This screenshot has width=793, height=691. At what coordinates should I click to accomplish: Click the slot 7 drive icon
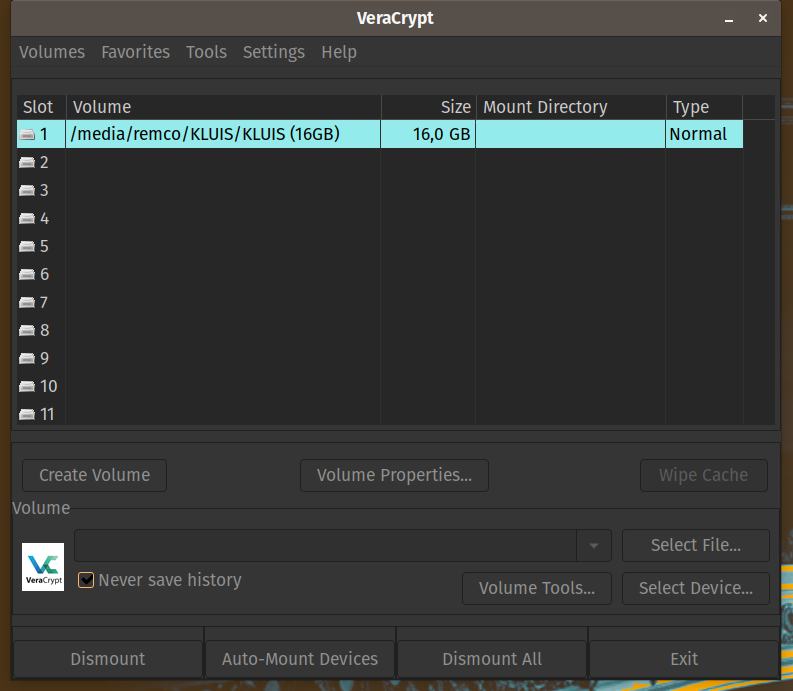(x=27, y=303)
